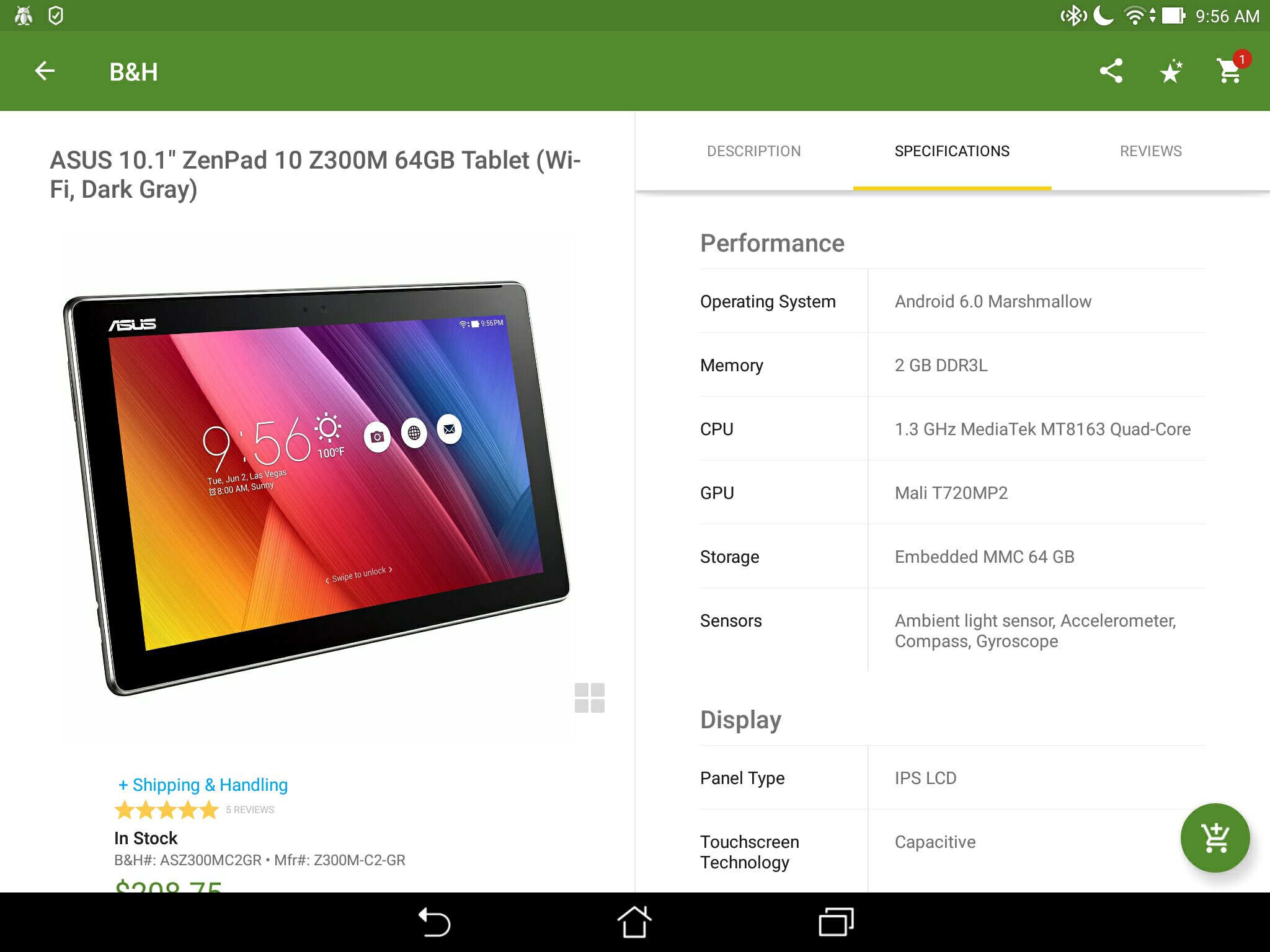
Task: Tap the Touchscreen Technology row label
Action: [749, 852]
